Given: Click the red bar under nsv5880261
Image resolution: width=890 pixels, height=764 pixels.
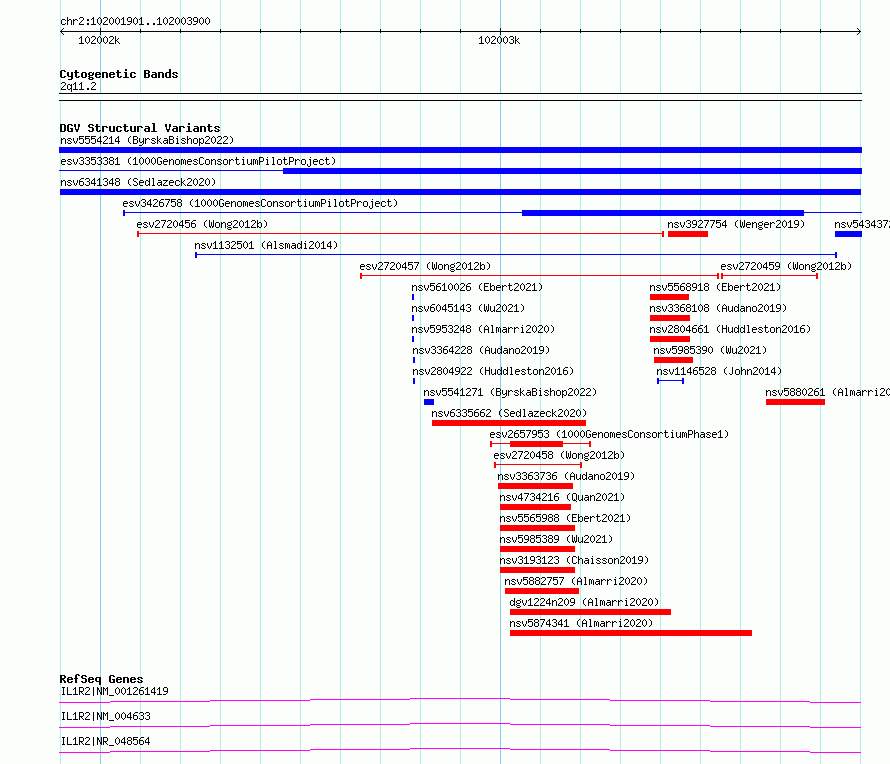Looking at the screenshot, I should pyautogui.click(x=795, y=402).
